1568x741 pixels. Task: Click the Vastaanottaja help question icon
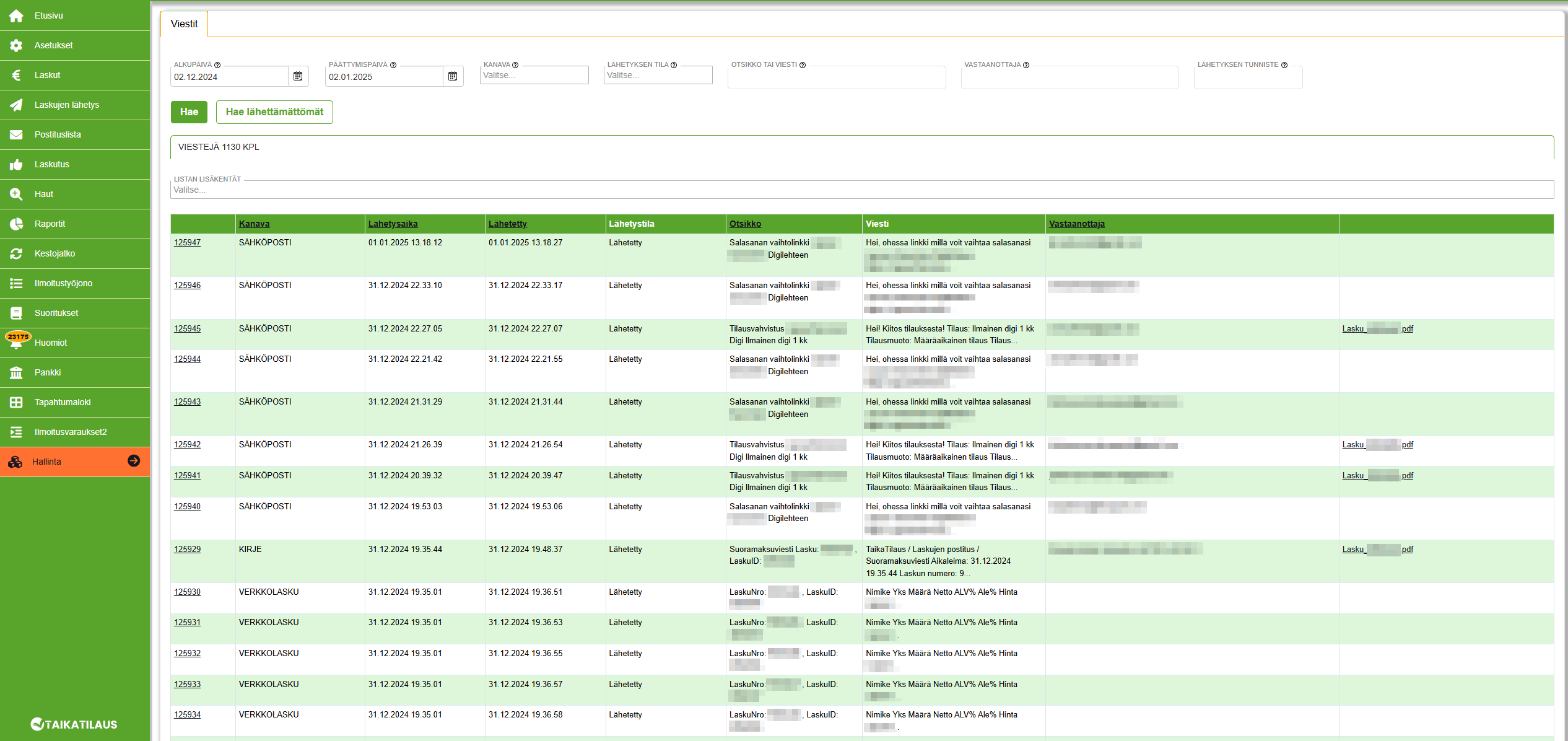(1026, 65)
